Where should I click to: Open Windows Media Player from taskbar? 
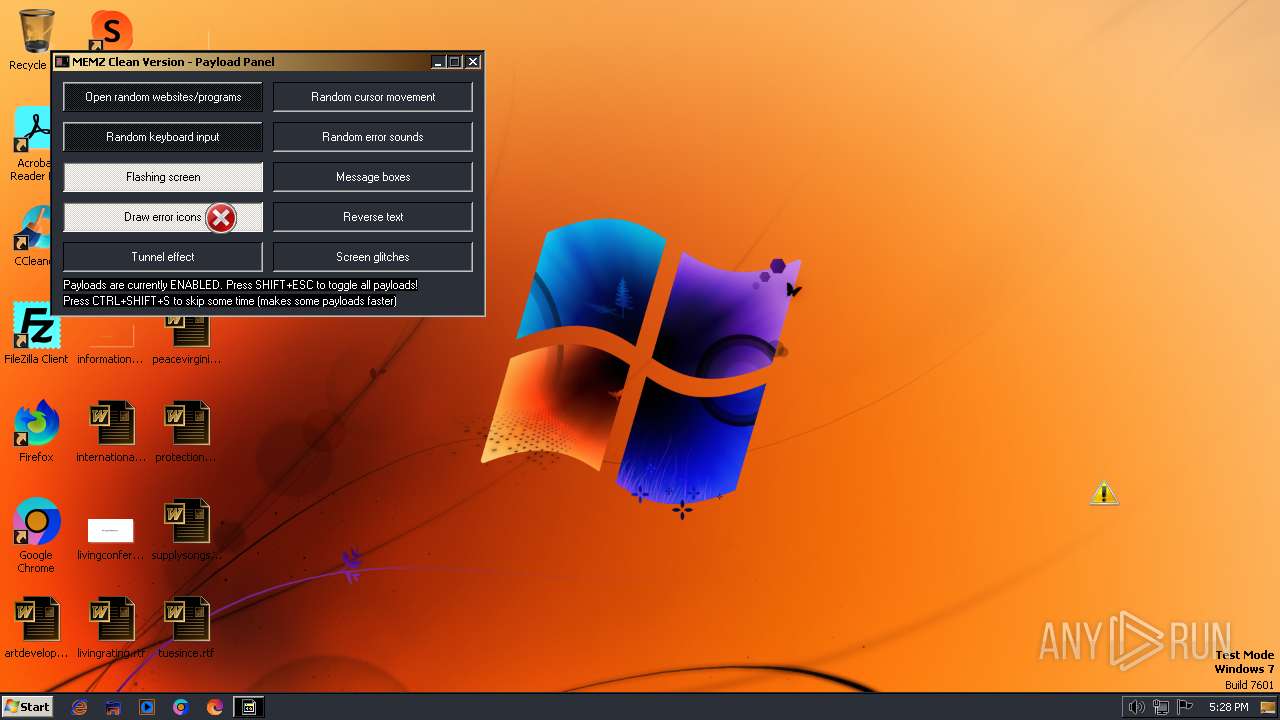[x=147, y=707]
